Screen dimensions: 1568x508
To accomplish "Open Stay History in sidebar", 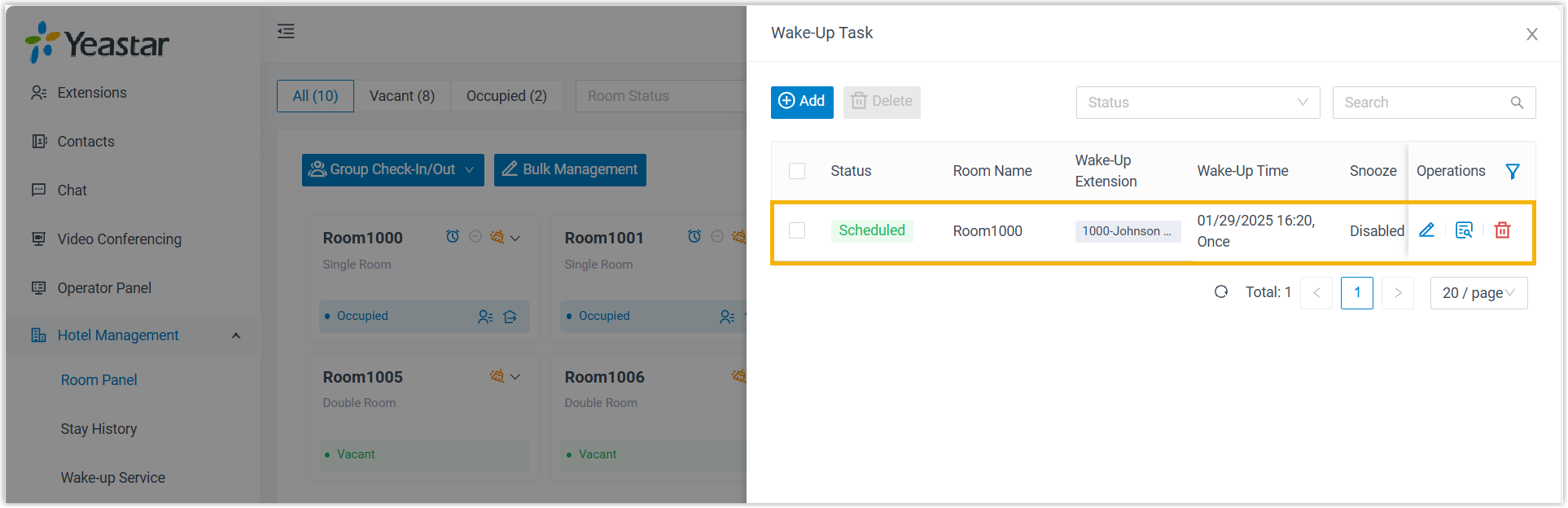I will [x=99, y=429].
